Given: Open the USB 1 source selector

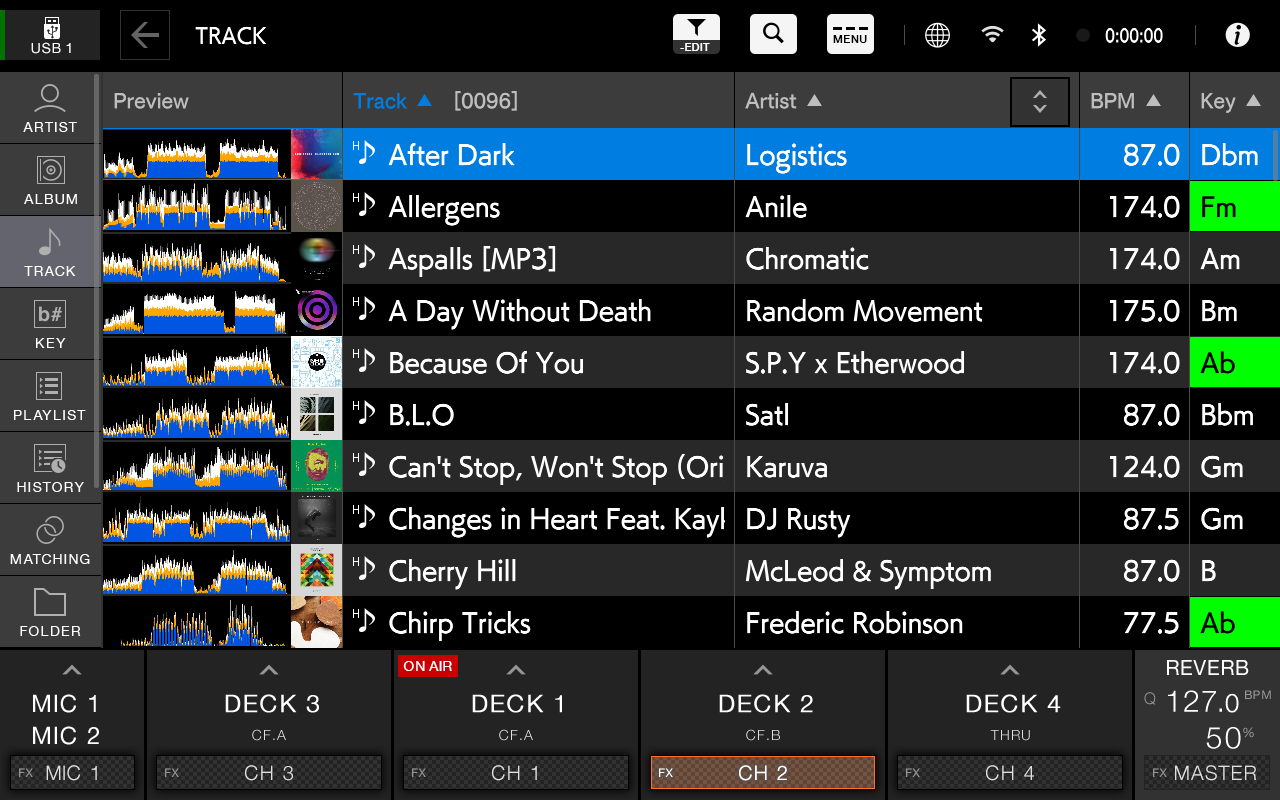Looking at the screenshot, I should coord(52,35).
